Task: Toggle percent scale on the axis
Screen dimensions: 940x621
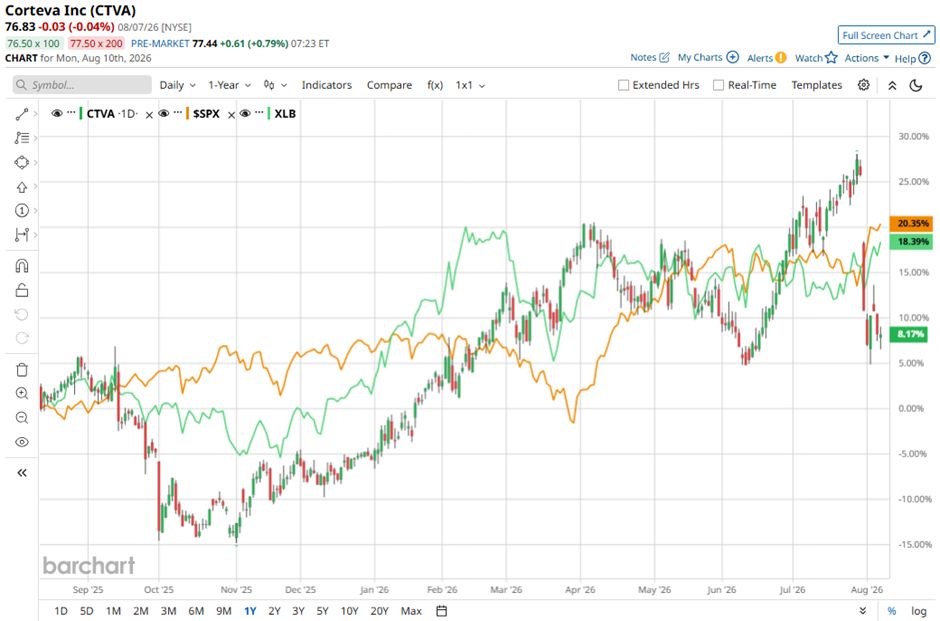Action: coord(892,611)
